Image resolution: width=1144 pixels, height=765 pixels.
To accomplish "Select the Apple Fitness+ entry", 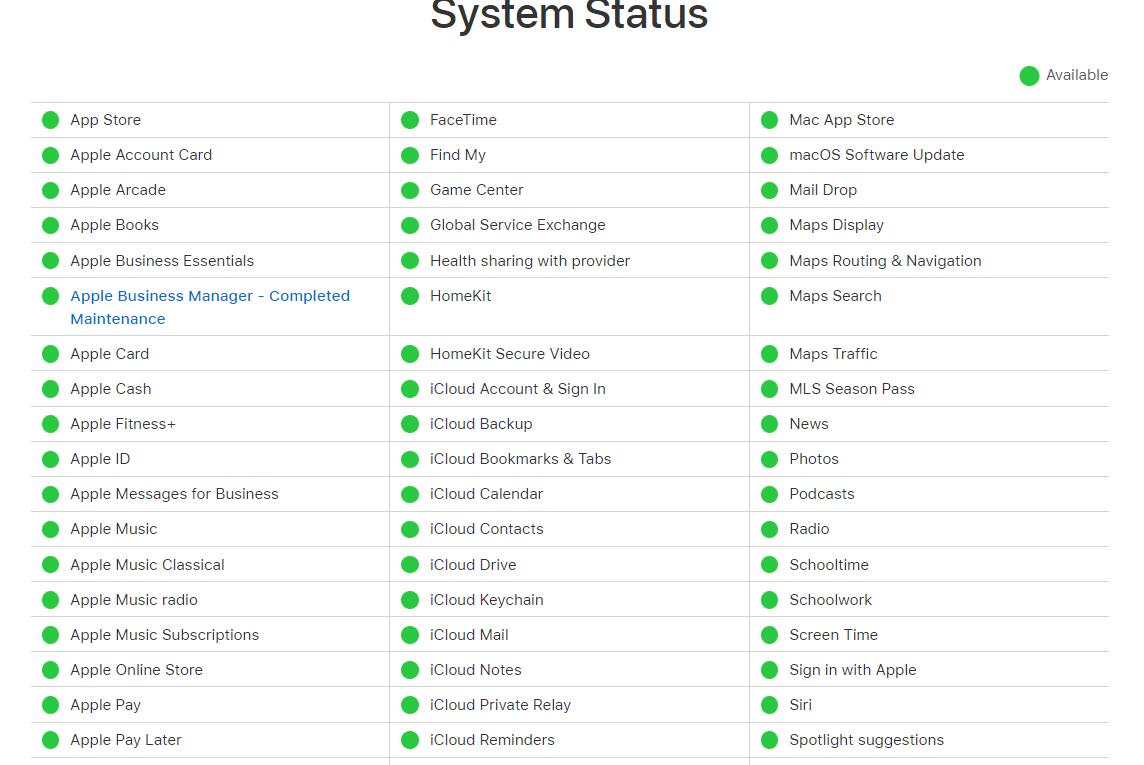I will click(x=123, y=424).
